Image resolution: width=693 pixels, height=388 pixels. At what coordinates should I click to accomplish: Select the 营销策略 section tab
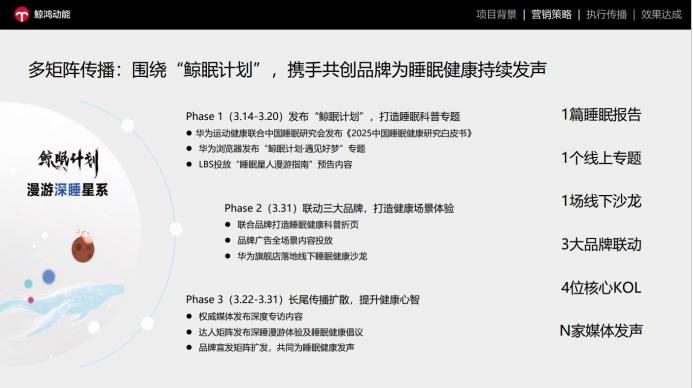point(551,15)
